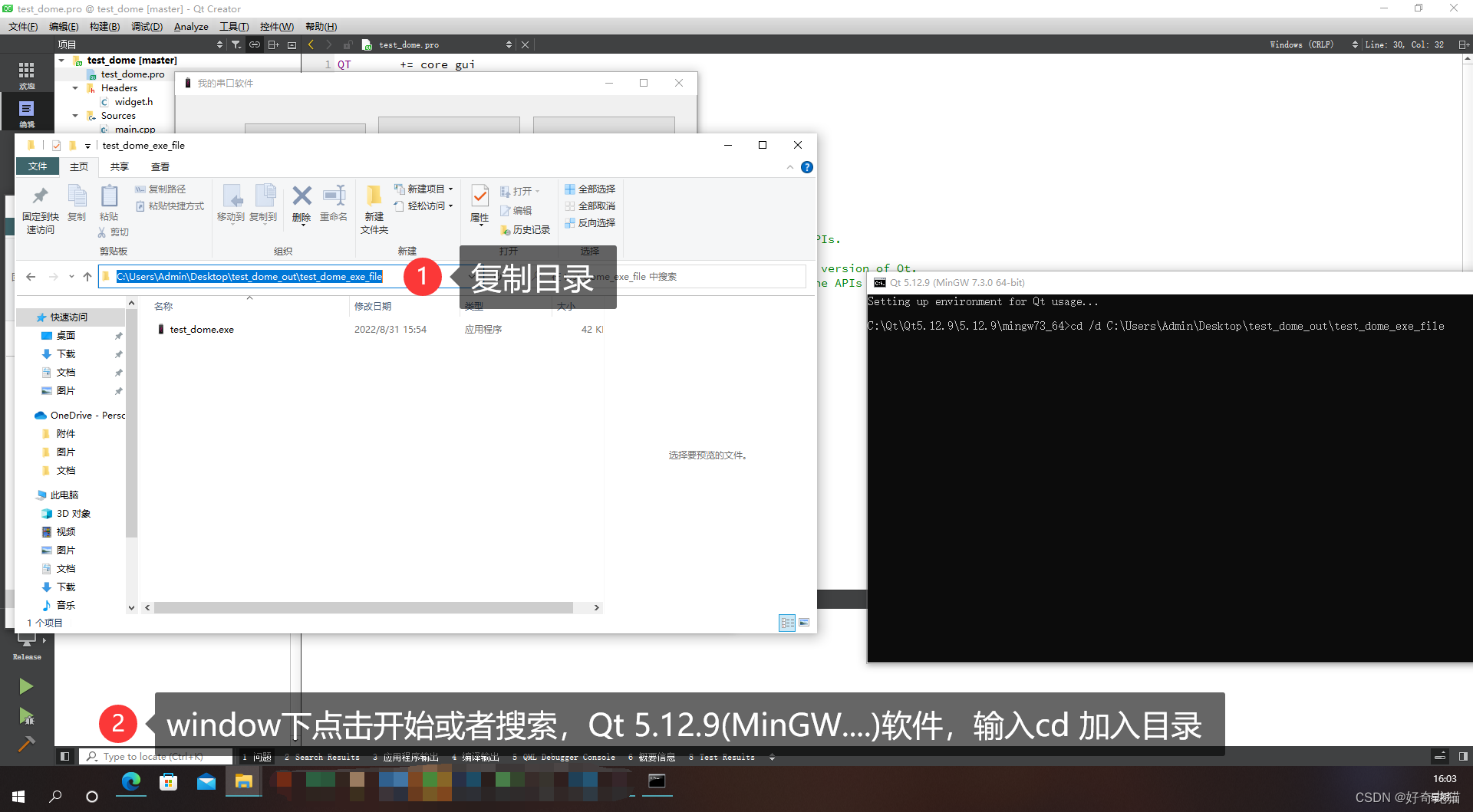Click the Explorer horizontal scrollbar
The image size is (1473, 812).
(364, 607)
